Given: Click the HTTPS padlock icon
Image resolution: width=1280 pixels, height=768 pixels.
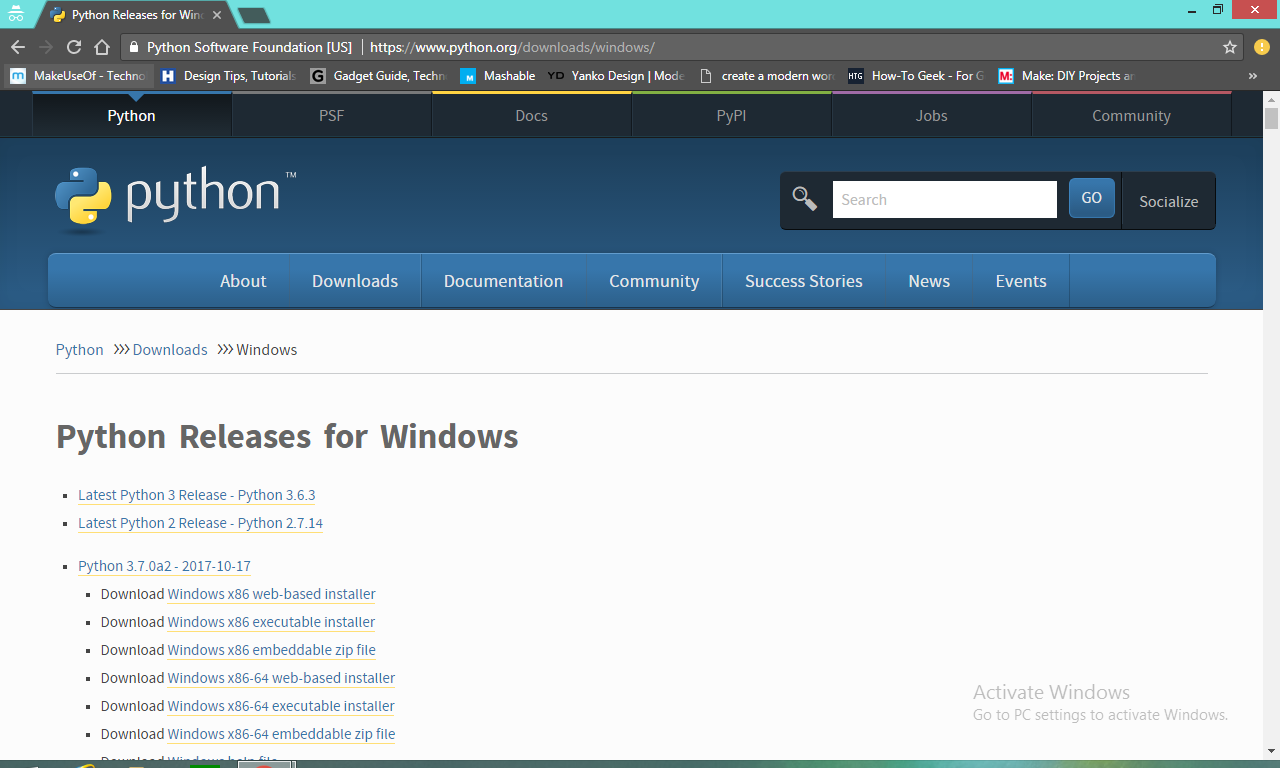Looking at the screenshot, I should [x=133, y=46].
